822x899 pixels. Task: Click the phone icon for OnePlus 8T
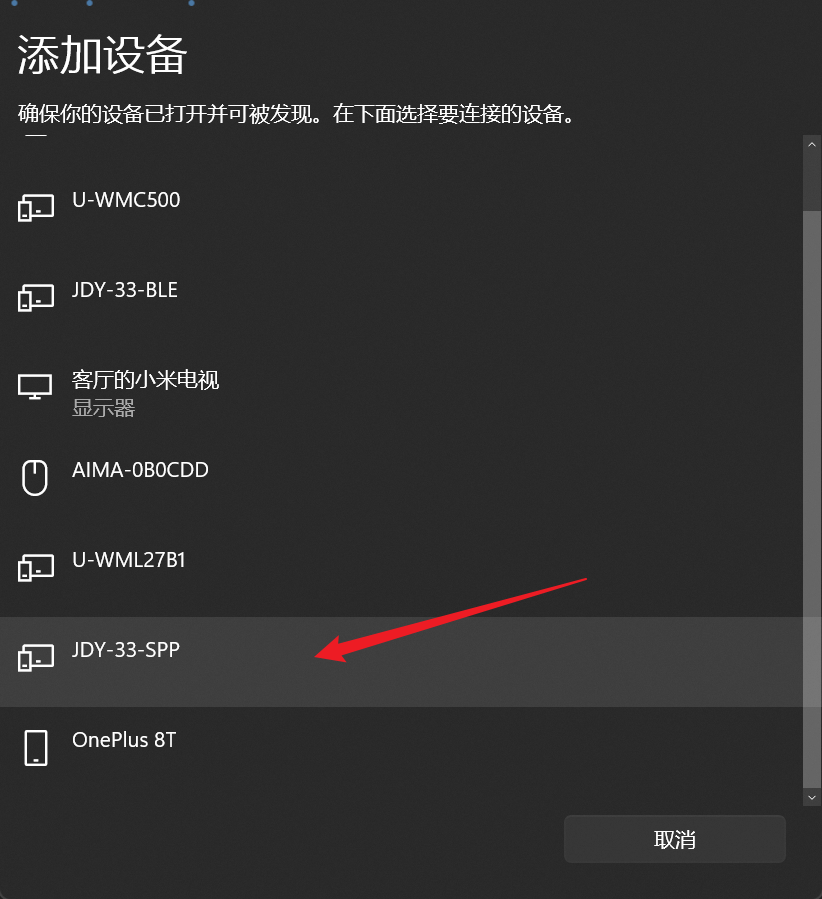coord(36,748)
